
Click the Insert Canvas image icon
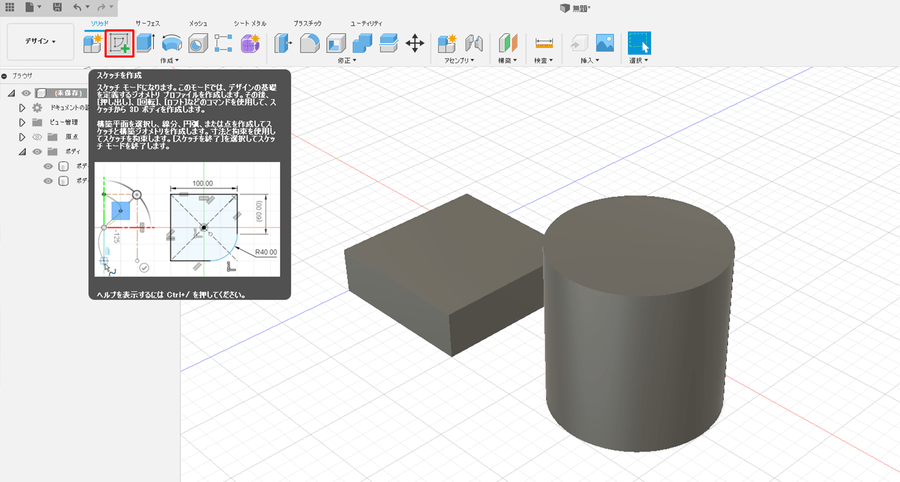[605, 43]
